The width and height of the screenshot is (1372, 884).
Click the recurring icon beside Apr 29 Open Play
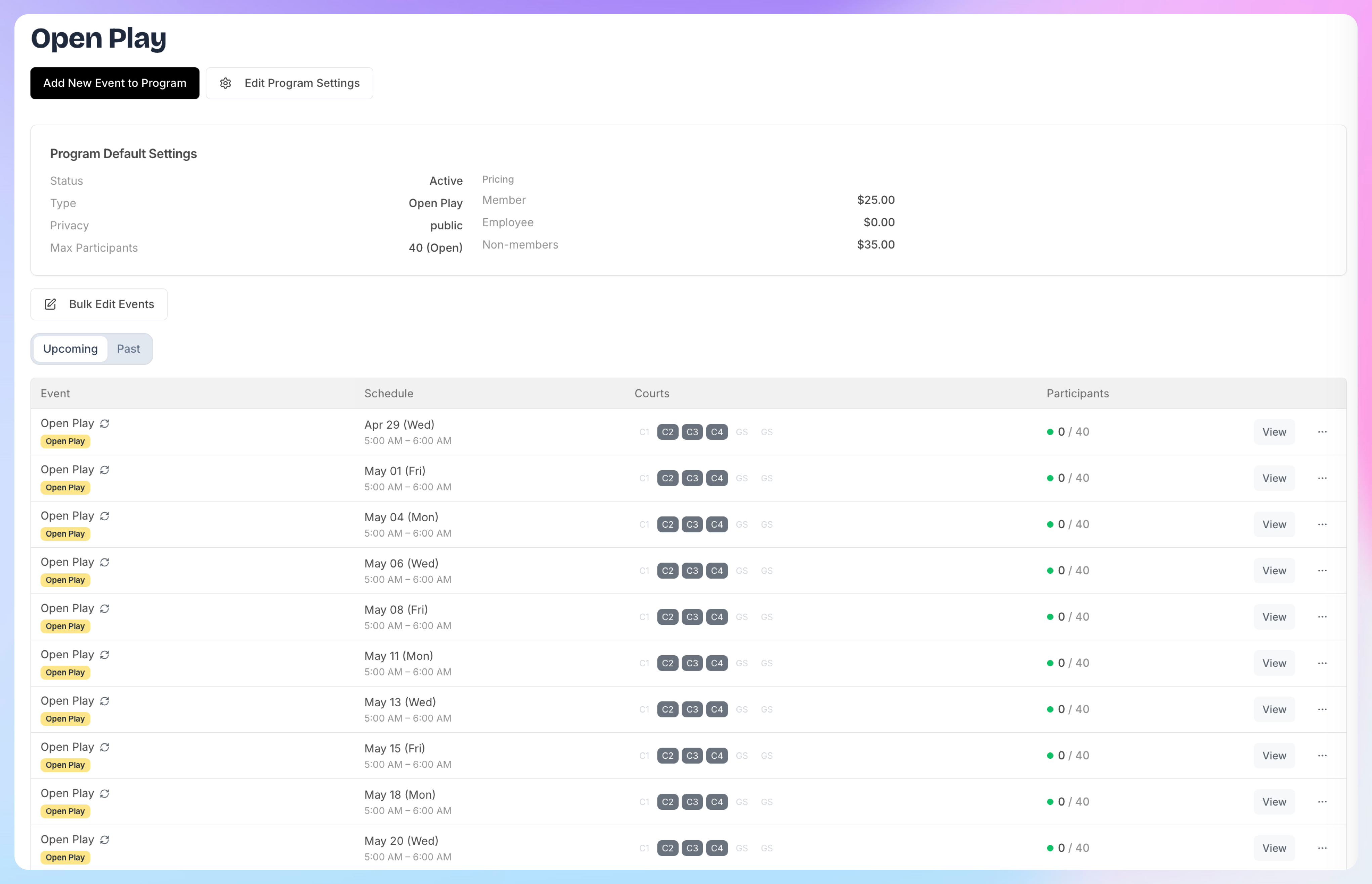104,424
